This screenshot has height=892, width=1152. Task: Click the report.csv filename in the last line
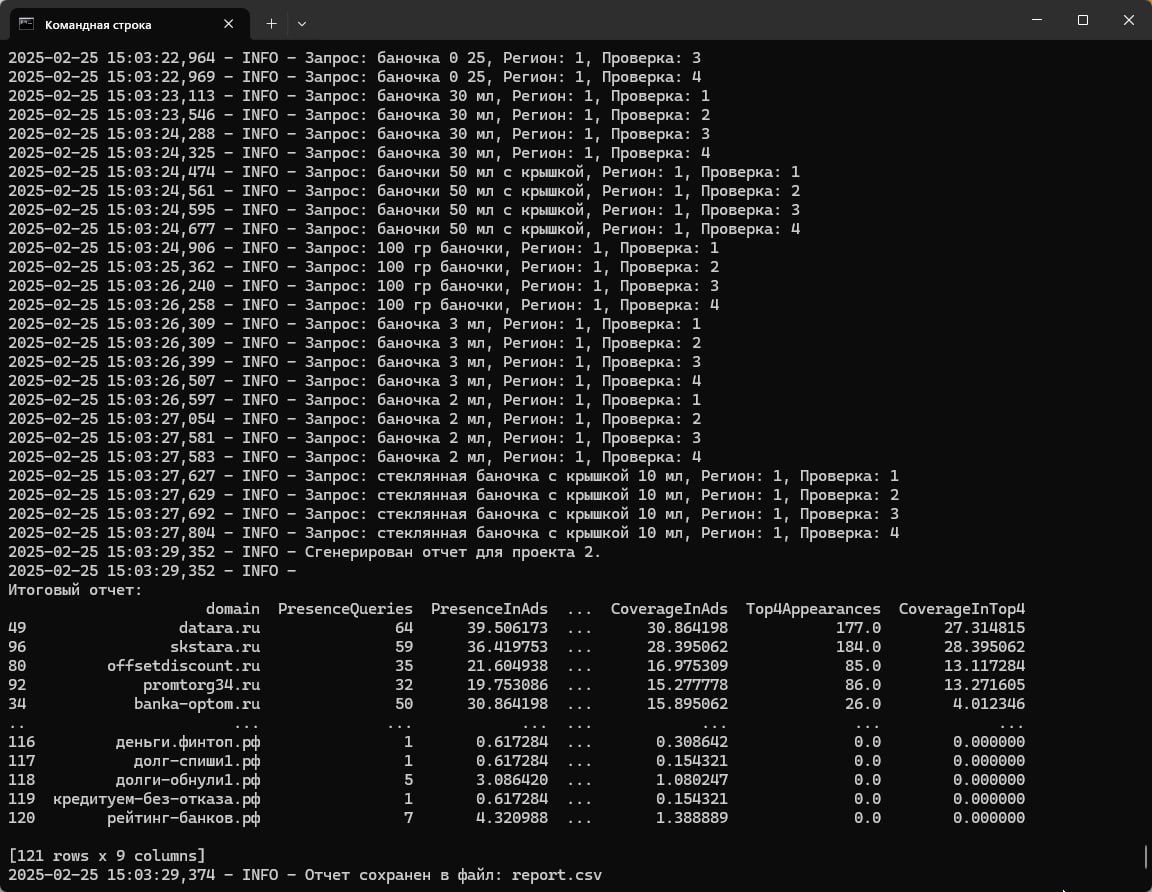[556, 875]
